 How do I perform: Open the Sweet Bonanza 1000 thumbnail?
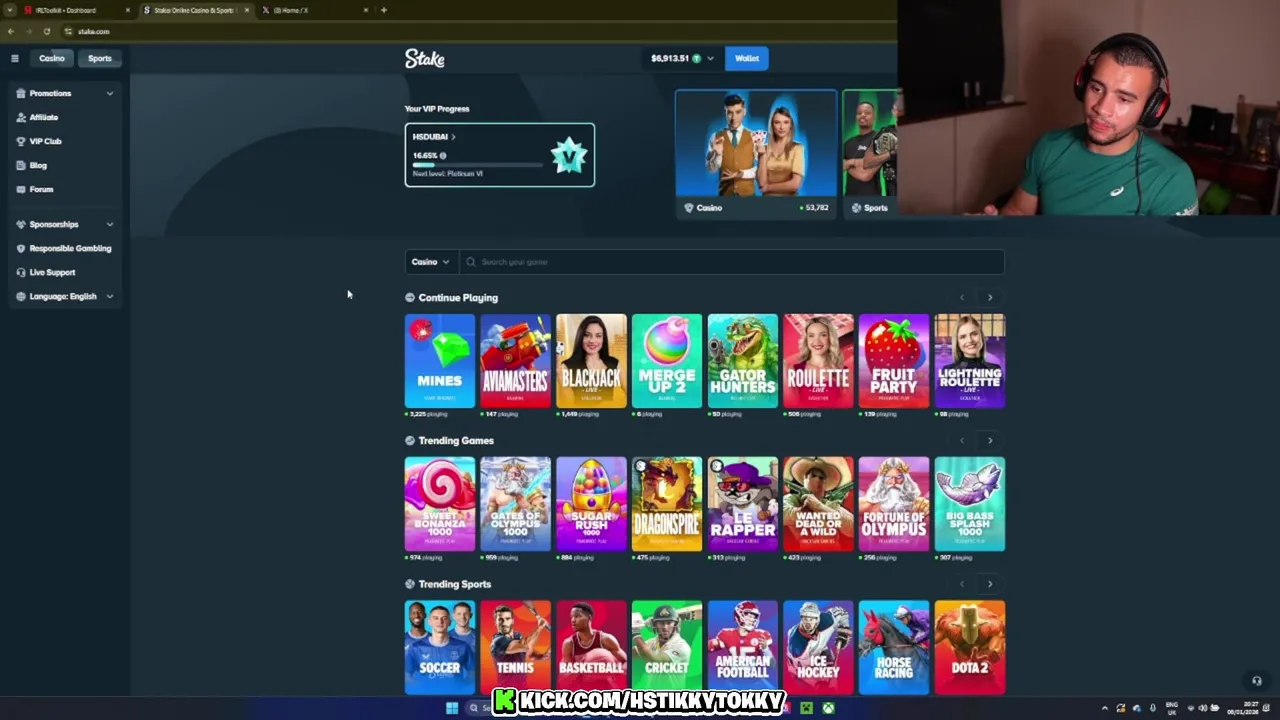tap(440, 504)
